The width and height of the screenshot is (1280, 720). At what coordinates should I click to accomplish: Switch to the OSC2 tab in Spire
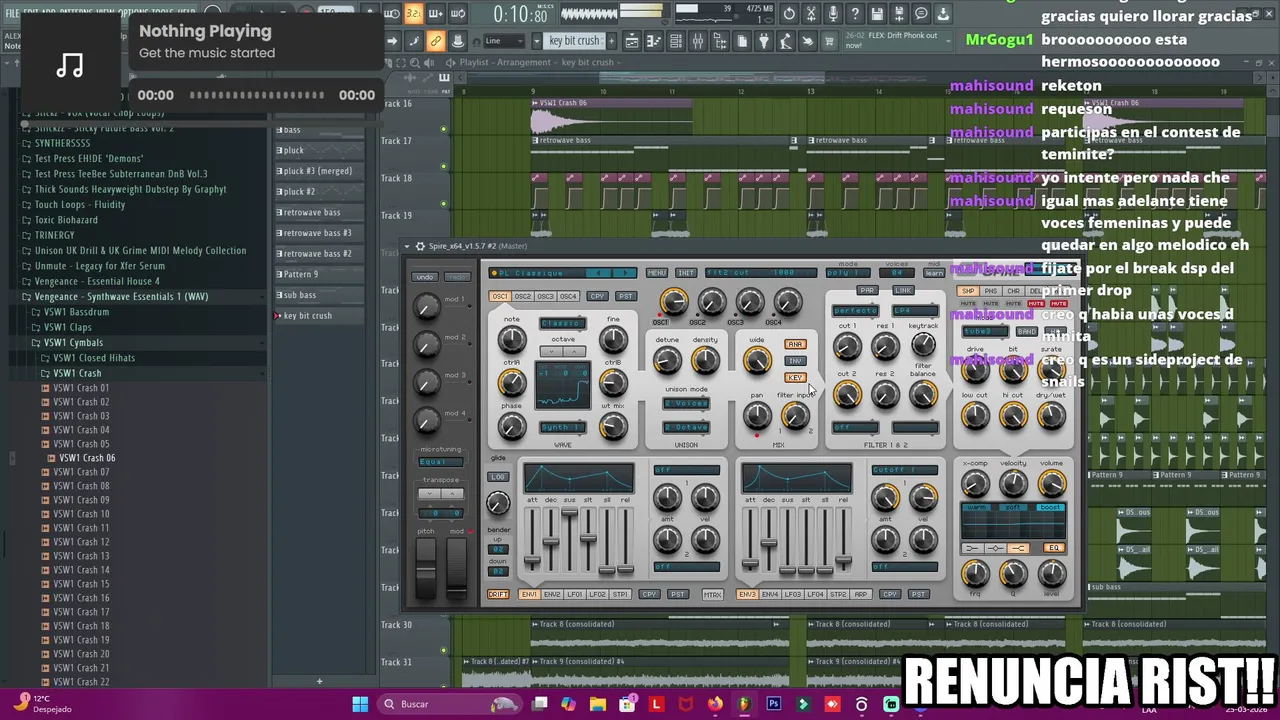[x=522, y=296]
